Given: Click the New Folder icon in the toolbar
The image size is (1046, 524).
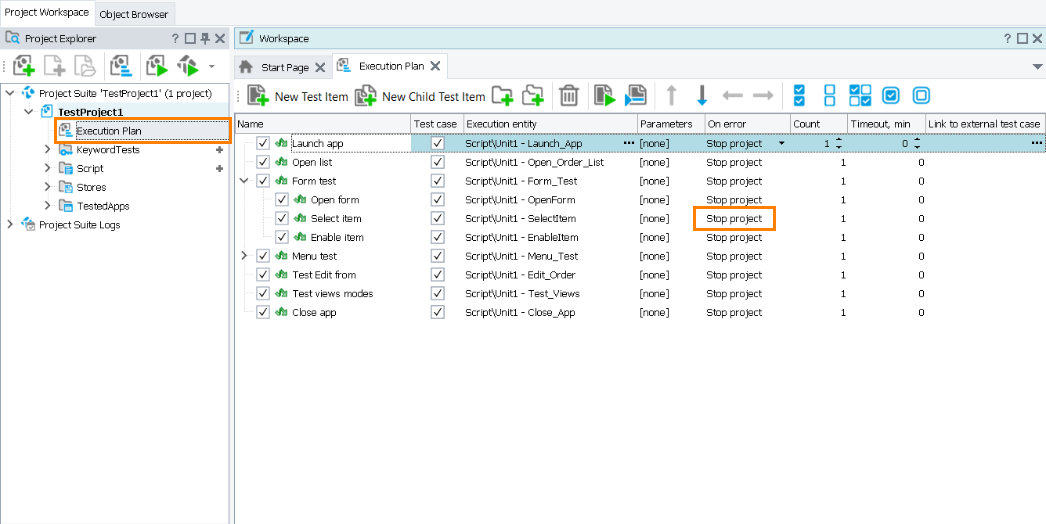Looking at the screenshot, I should click(502, 96).
